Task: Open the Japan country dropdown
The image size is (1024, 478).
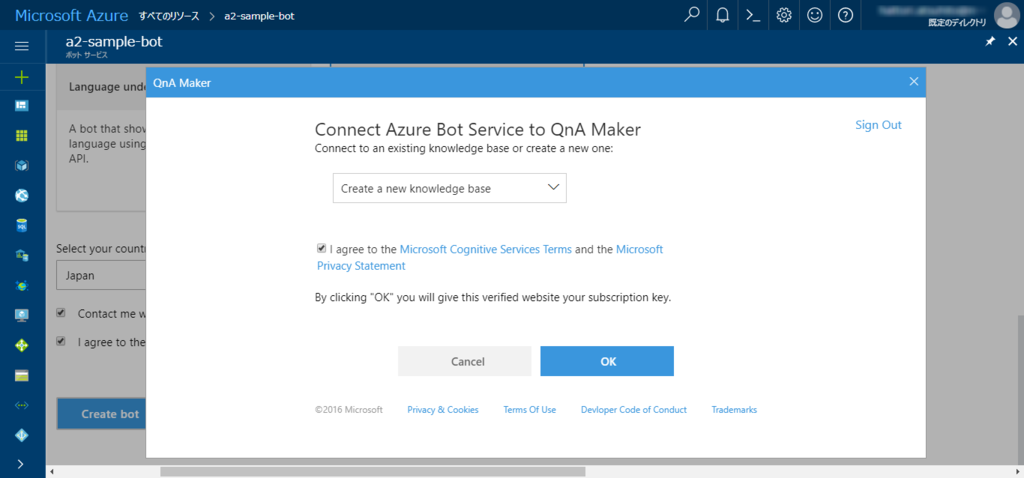Action: click(100, 276)
